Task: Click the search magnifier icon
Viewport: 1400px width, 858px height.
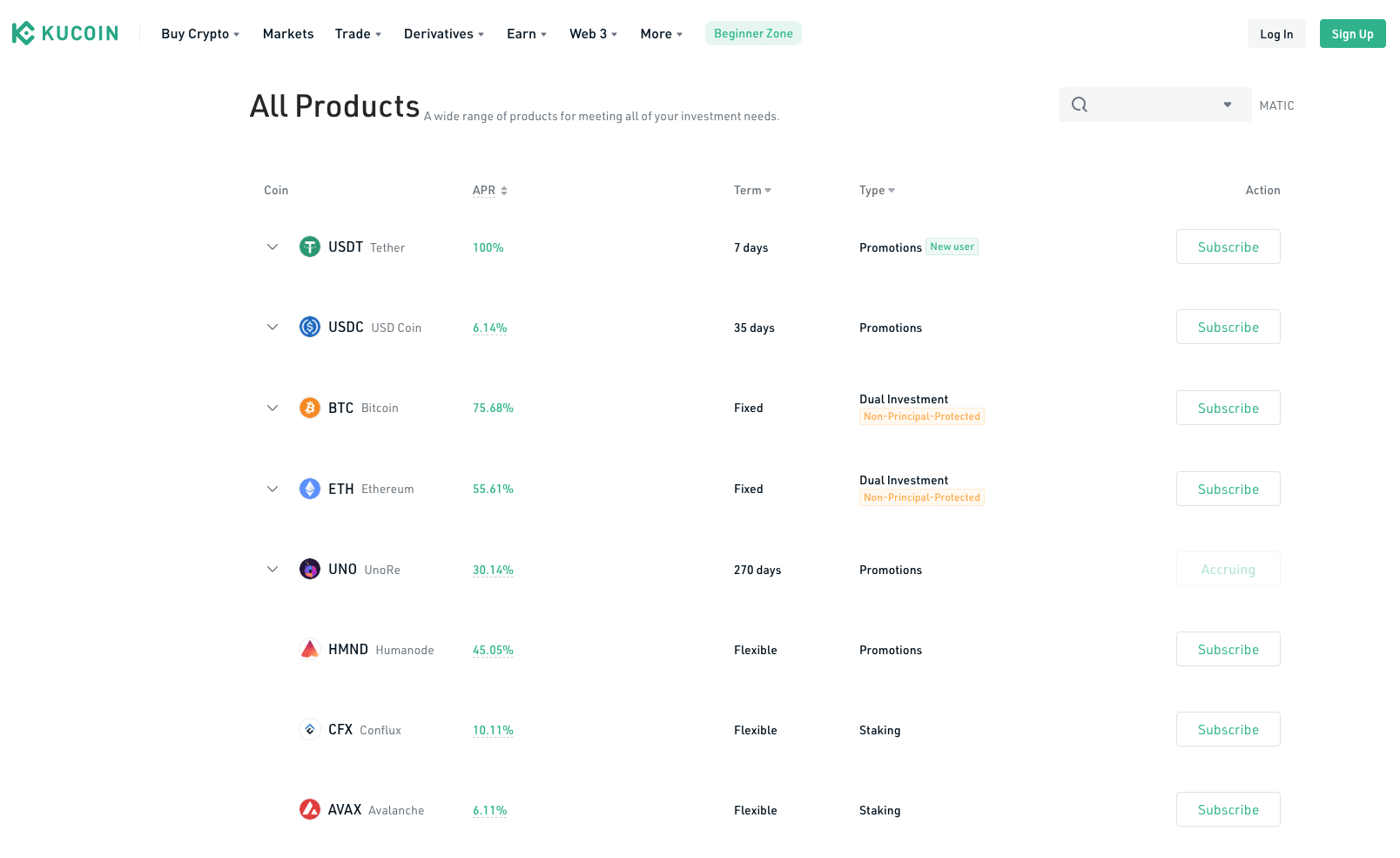Action: coord(1080,105)
